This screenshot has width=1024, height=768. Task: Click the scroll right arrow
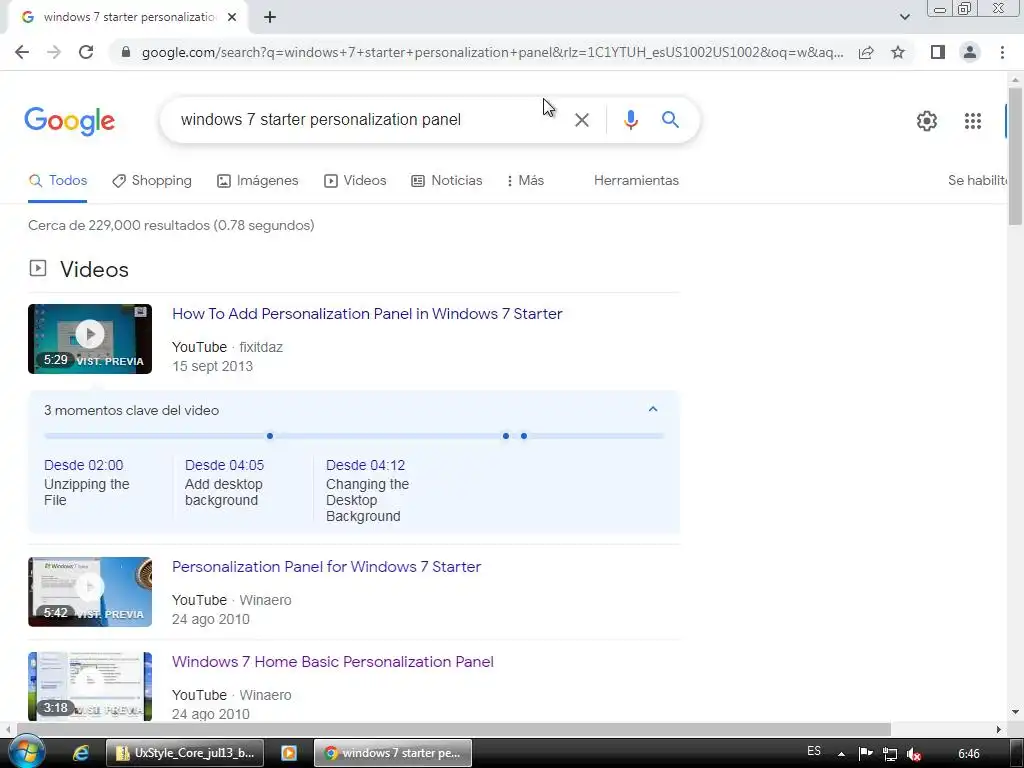999,729
